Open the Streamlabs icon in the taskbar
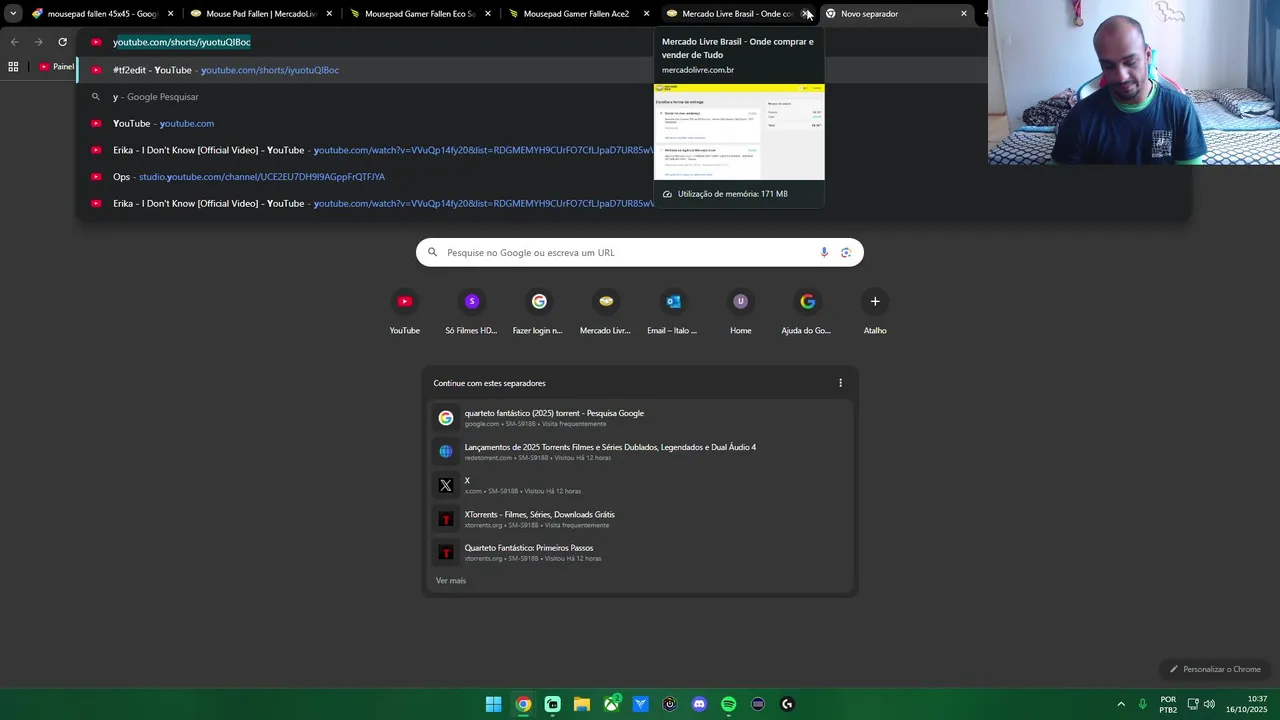The height and width of the screenshot is (720, 1280). [x=552, y=704]
